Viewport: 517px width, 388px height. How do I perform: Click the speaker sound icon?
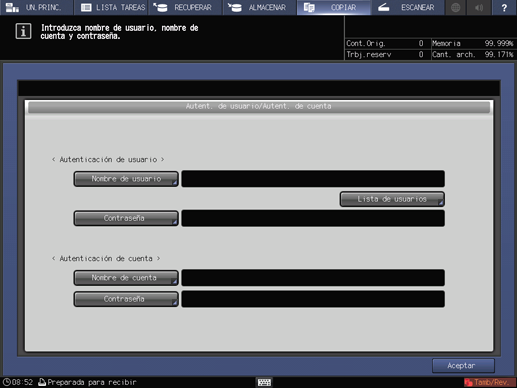click(x=479, y=7)
